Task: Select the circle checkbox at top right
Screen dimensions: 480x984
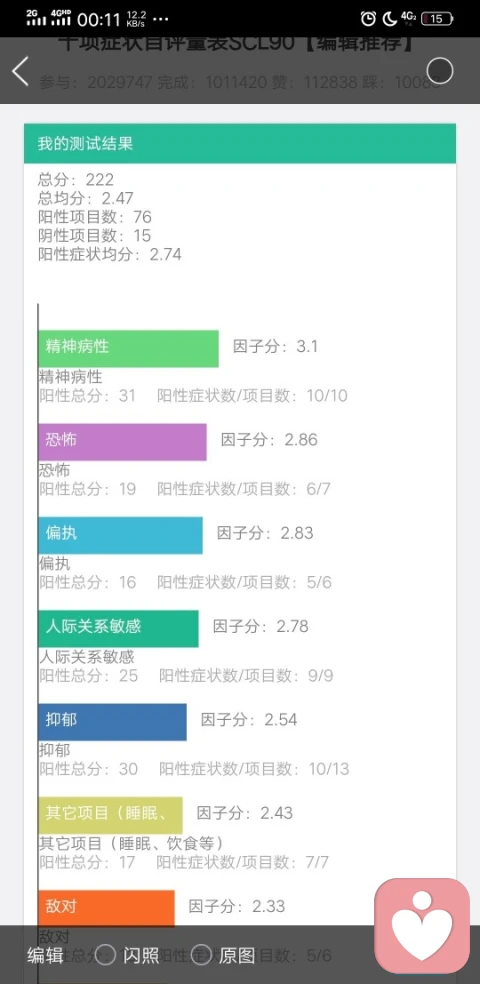Action: pos(439,70)
